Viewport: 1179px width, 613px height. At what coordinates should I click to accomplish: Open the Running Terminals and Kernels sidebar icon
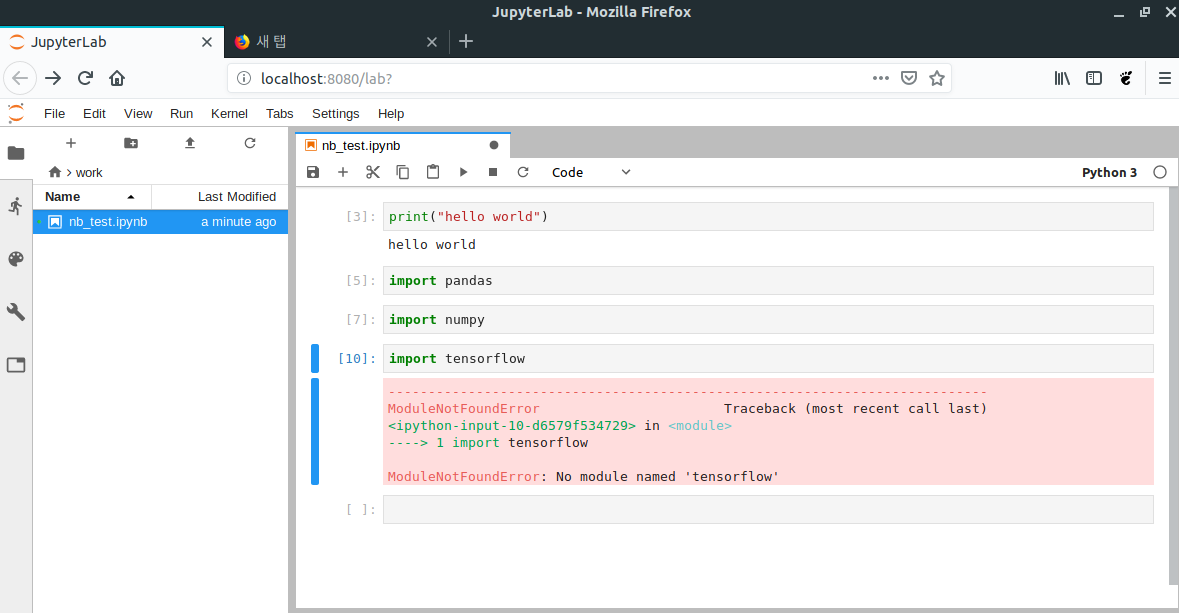(x=16, y=206)
